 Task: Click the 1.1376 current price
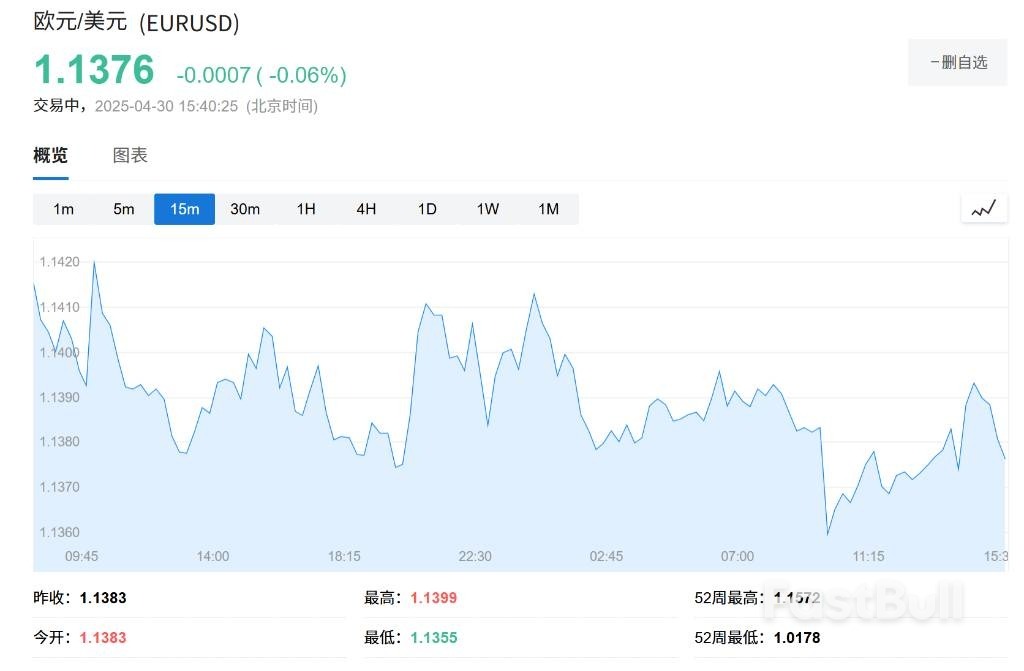pyautogui.click(x=95, y=71)
